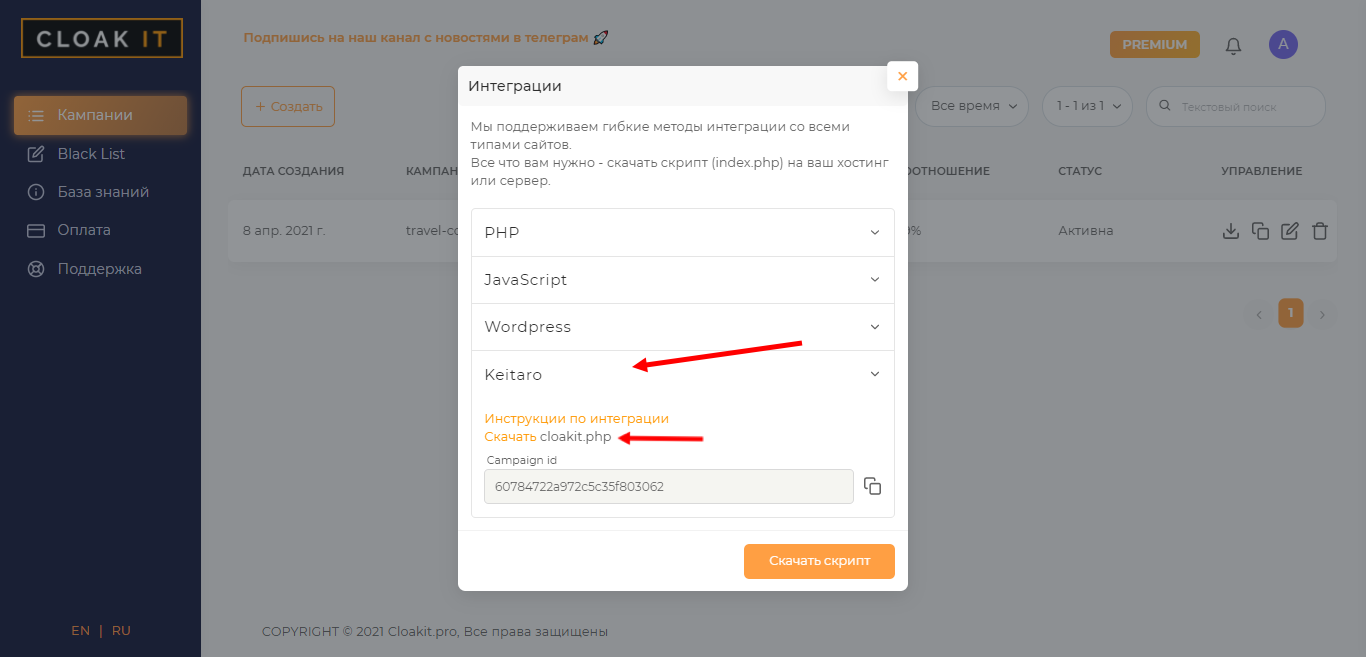The image size is (1366, 657).
Task: Click the download campaign icon
Action: click(x=1231, y=231)
